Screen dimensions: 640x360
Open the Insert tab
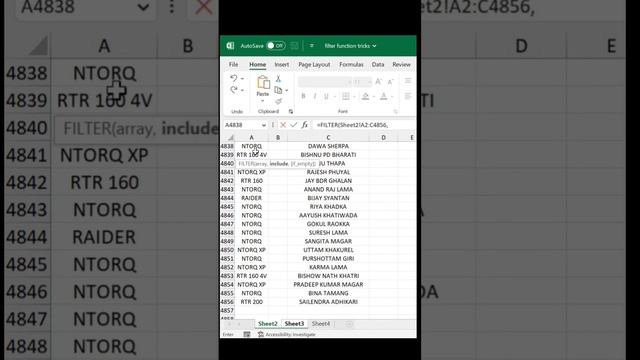click(282, 64)
